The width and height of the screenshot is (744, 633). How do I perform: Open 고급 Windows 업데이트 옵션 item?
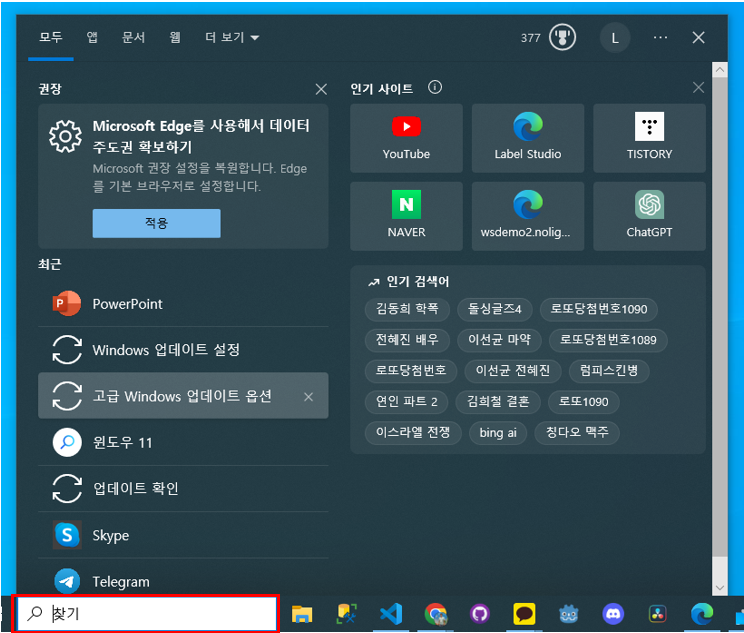coord(183,396)
